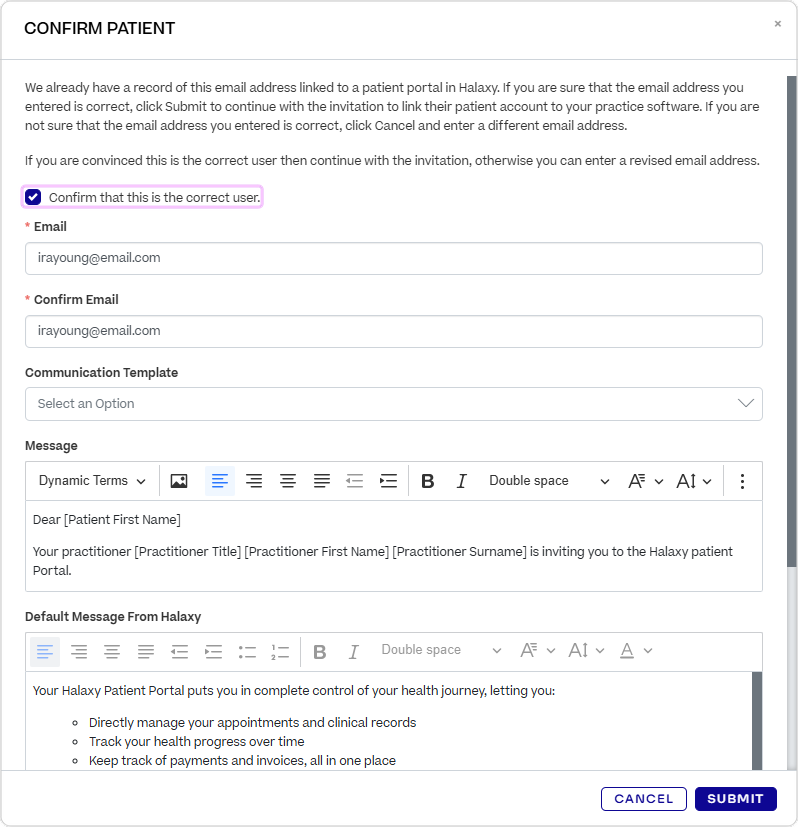The image size is (798, 827).
Task: Click the Confirm Email input field
Action: click(393, 331)
